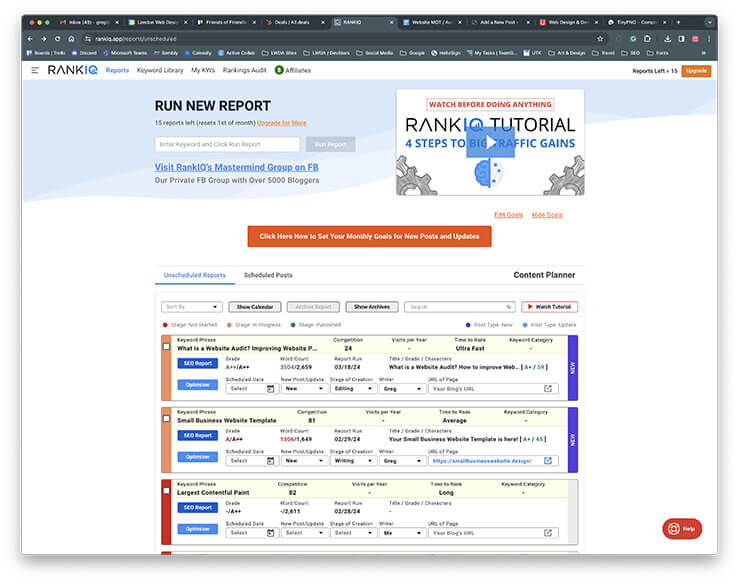Open external URL icon in Website Audit row

tap(548, 389)
